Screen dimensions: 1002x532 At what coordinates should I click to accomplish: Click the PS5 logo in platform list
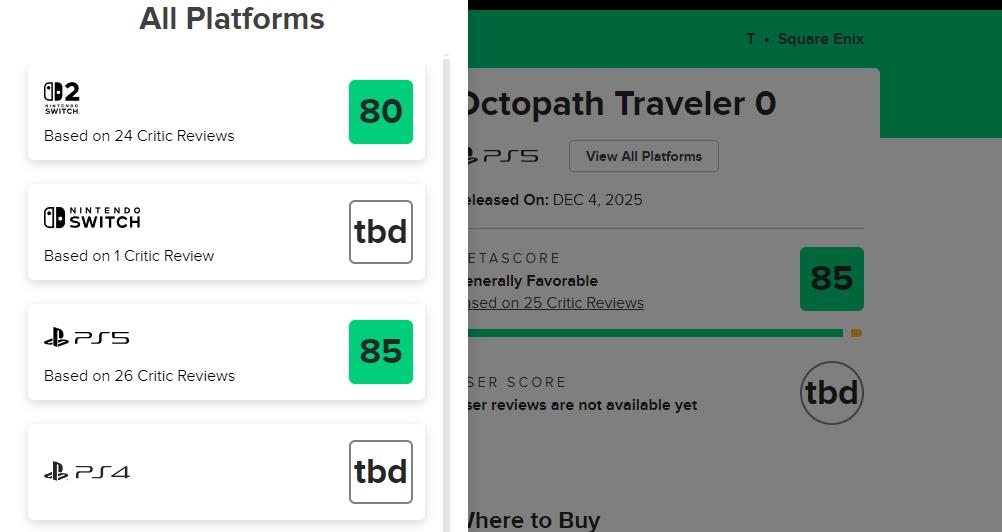[x=86, y=338]
